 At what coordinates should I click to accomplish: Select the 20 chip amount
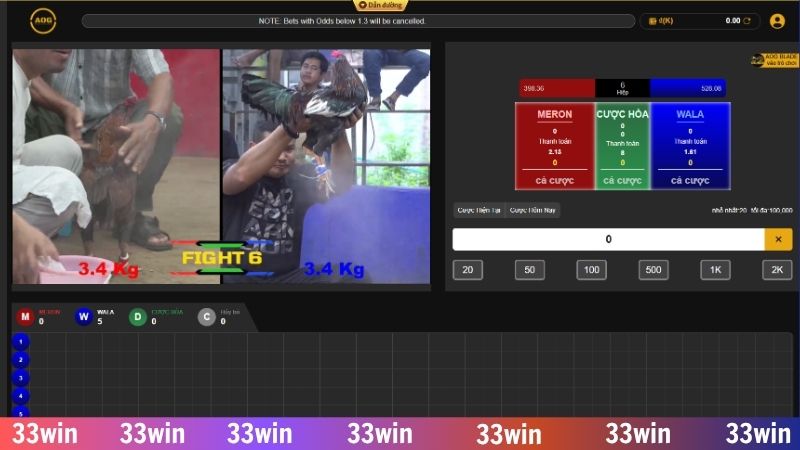(x=467, y=270)
